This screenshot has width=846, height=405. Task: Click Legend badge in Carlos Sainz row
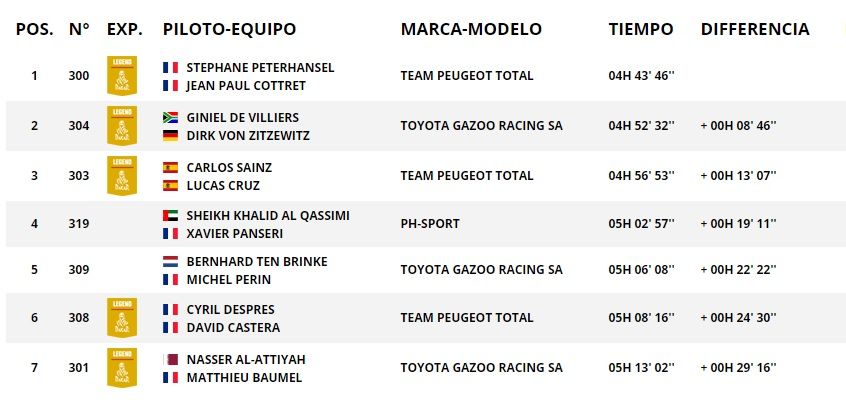click(121, 176)
